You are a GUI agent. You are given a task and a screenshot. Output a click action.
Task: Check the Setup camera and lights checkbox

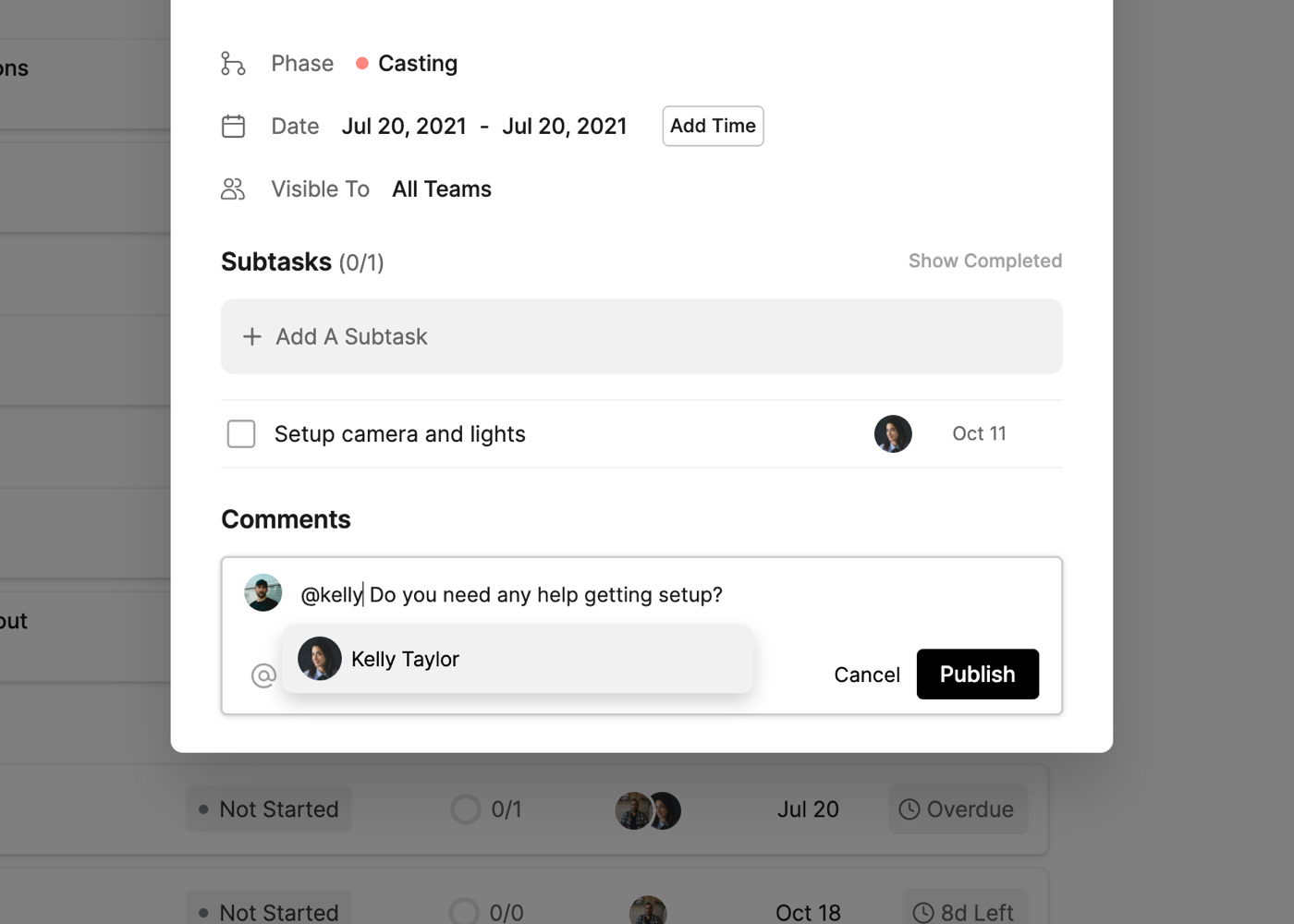[241, 434]
